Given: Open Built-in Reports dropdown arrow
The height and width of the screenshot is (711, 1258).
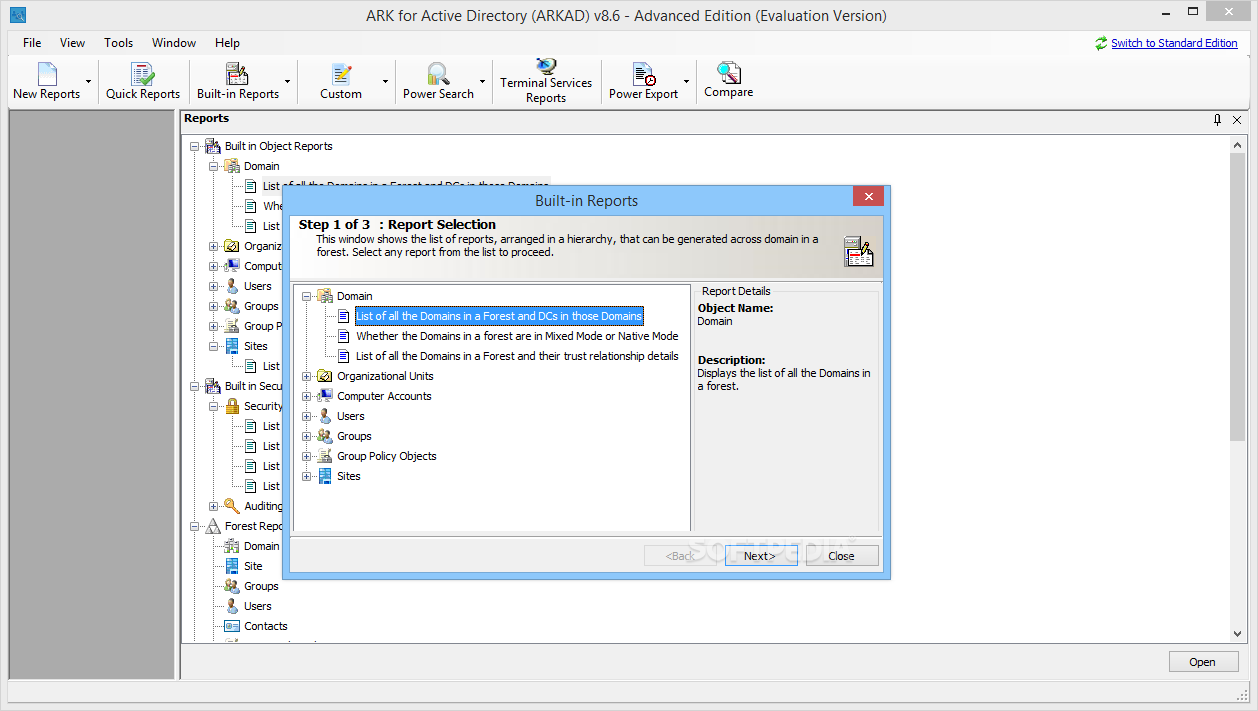Looking at the screenshot, I should coord(288,82).
